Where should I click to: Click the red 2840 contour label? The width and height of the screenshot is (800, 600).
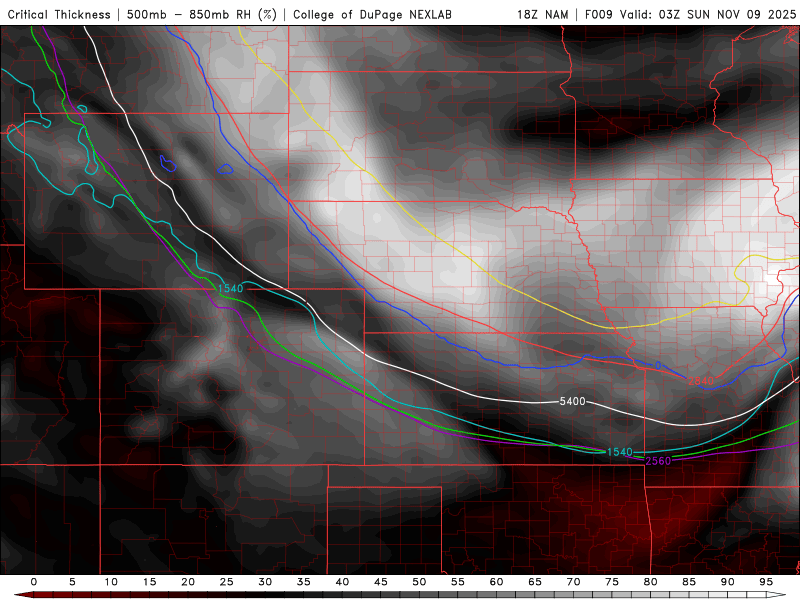701,381
